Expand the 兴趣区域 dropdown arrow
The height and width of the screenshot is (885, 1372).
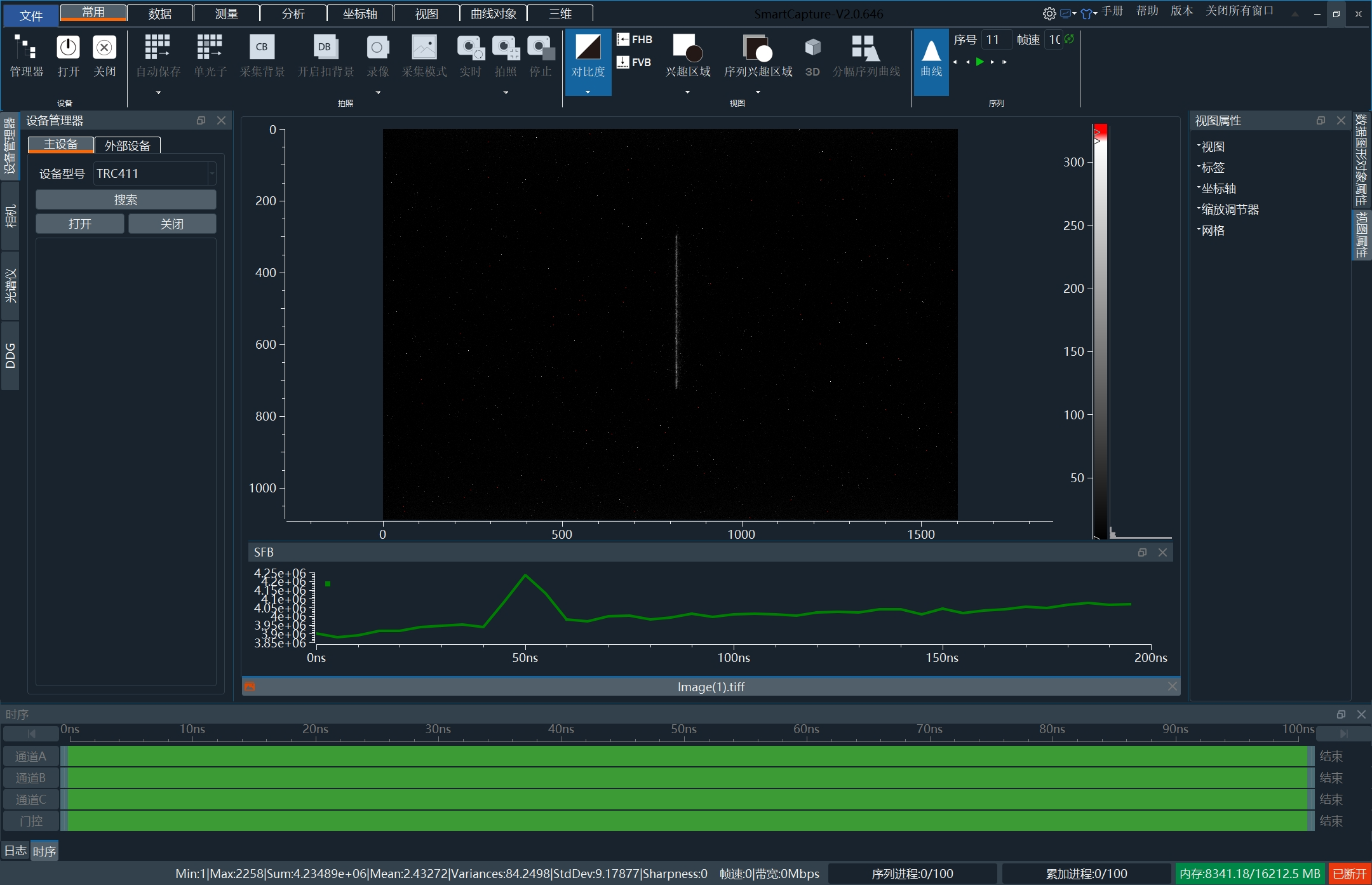click(687, 92)
